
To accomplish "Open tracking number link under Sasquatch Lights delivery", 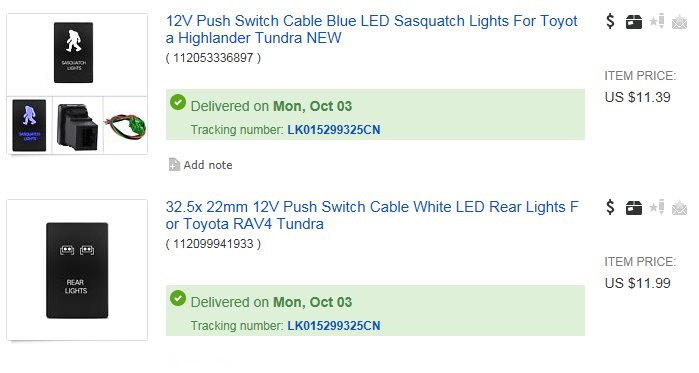I will pyautogui.click(x=333, y=130).
